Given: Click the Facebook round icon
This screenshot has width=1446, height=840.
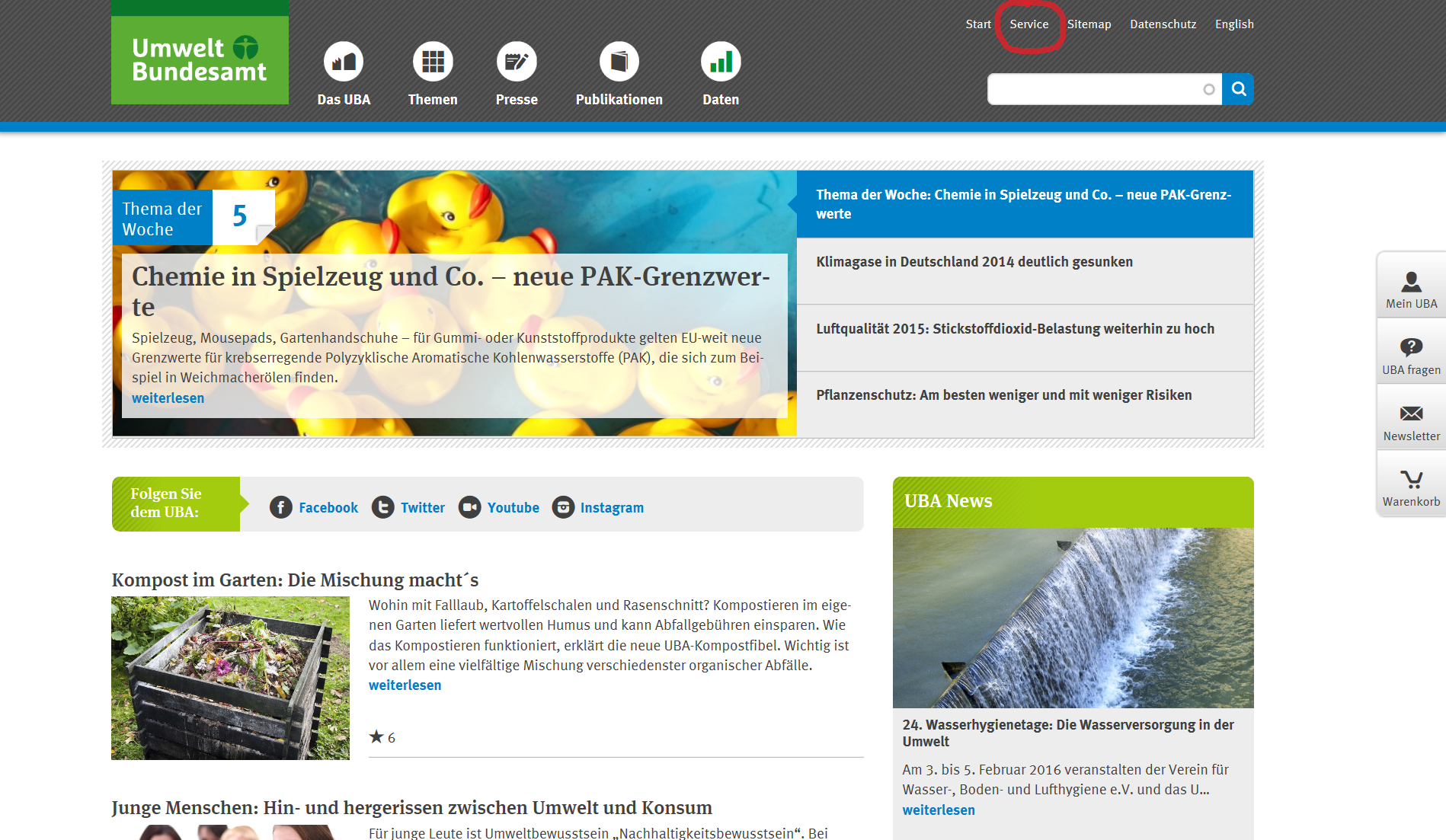Looking at the screenshot, I should pyautogui.click(x=281, y=507).
